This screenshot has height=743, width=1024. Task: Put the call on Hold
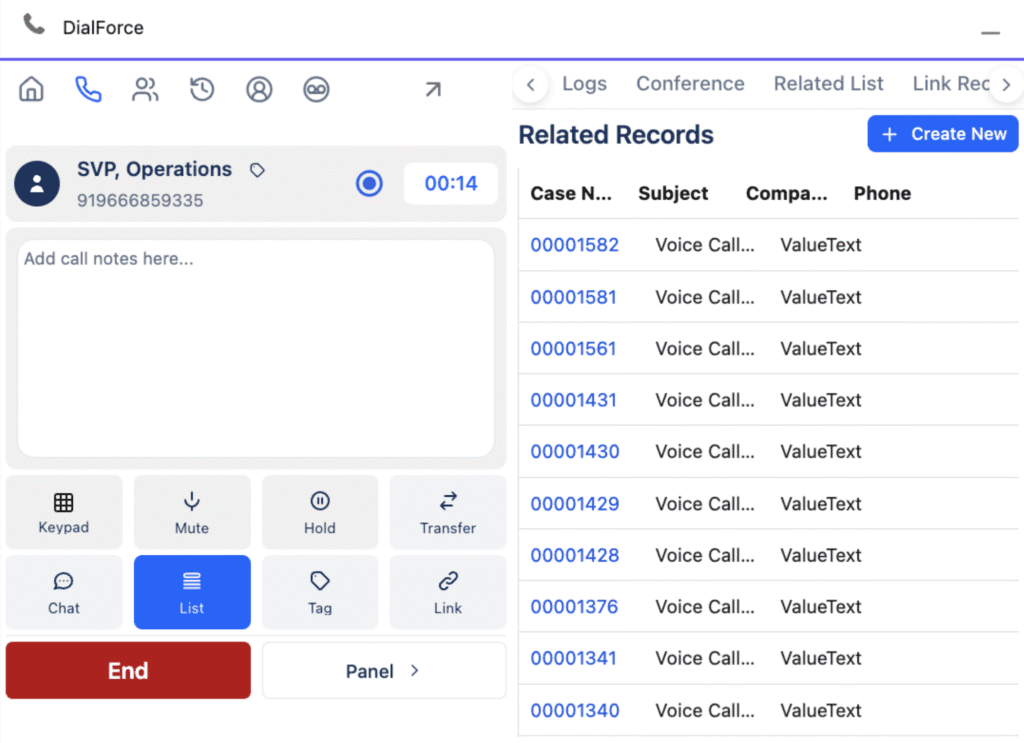pos(320,512)
